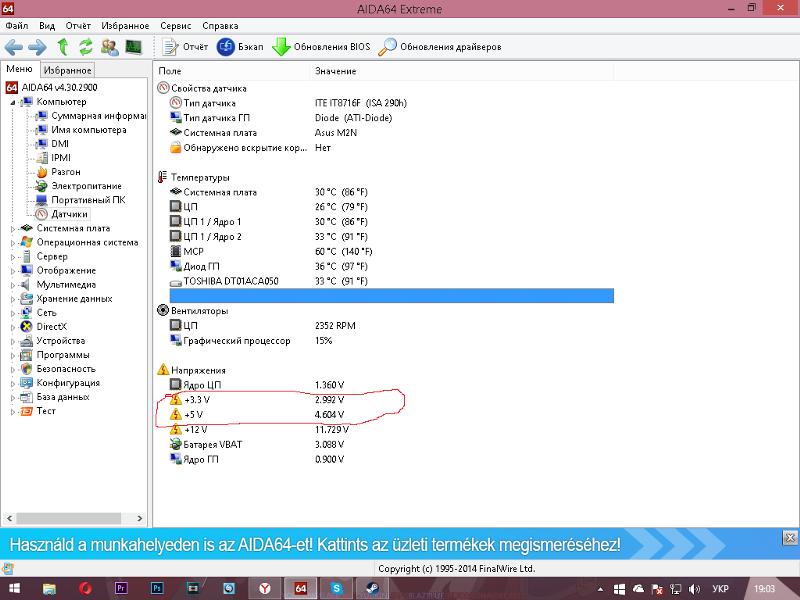Refresh data using the green circular arrows icon
Viewport: 800px width, 600px height.
pos(86,47)
